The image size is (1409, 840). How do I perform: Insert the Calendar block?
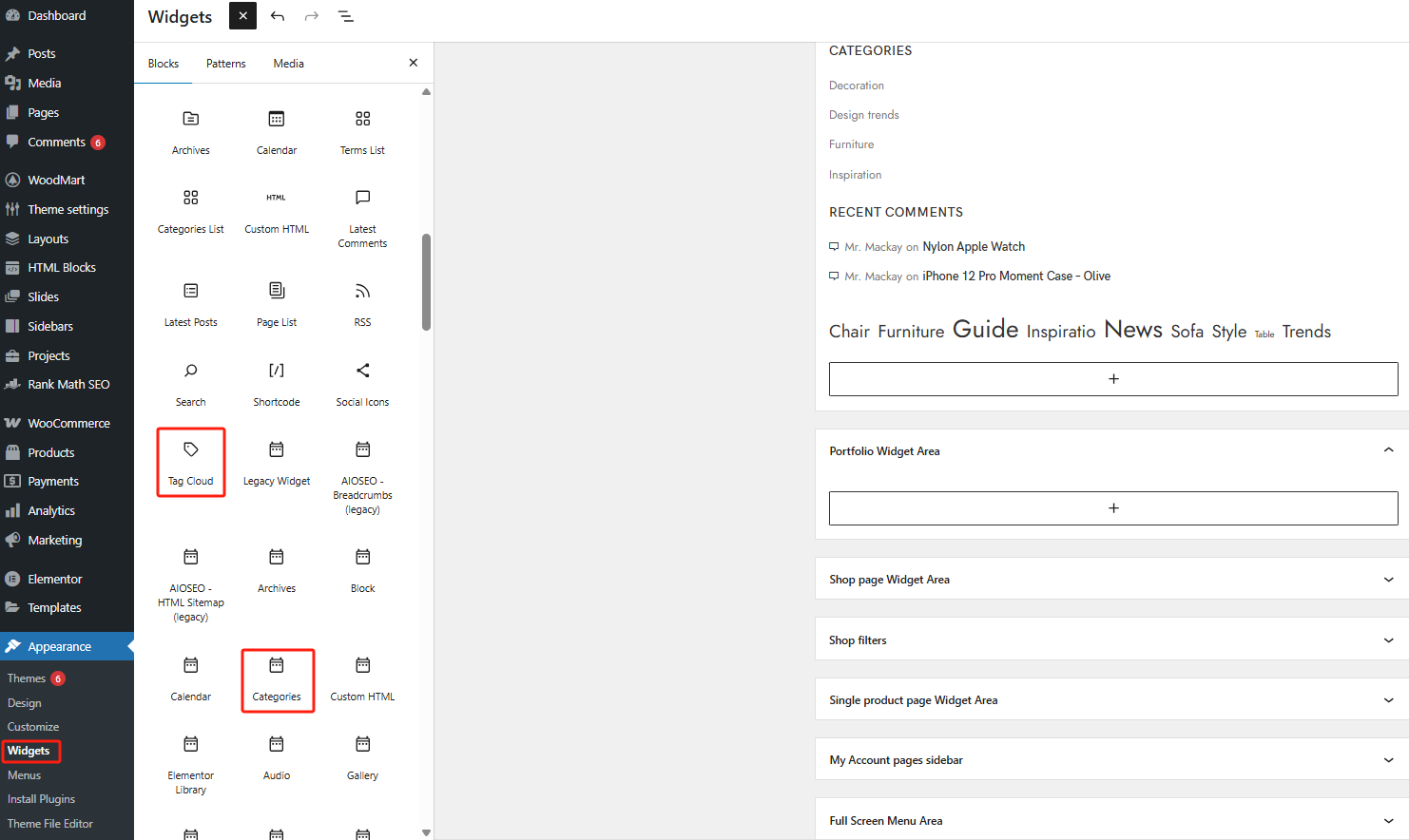[x=277, y=133]
